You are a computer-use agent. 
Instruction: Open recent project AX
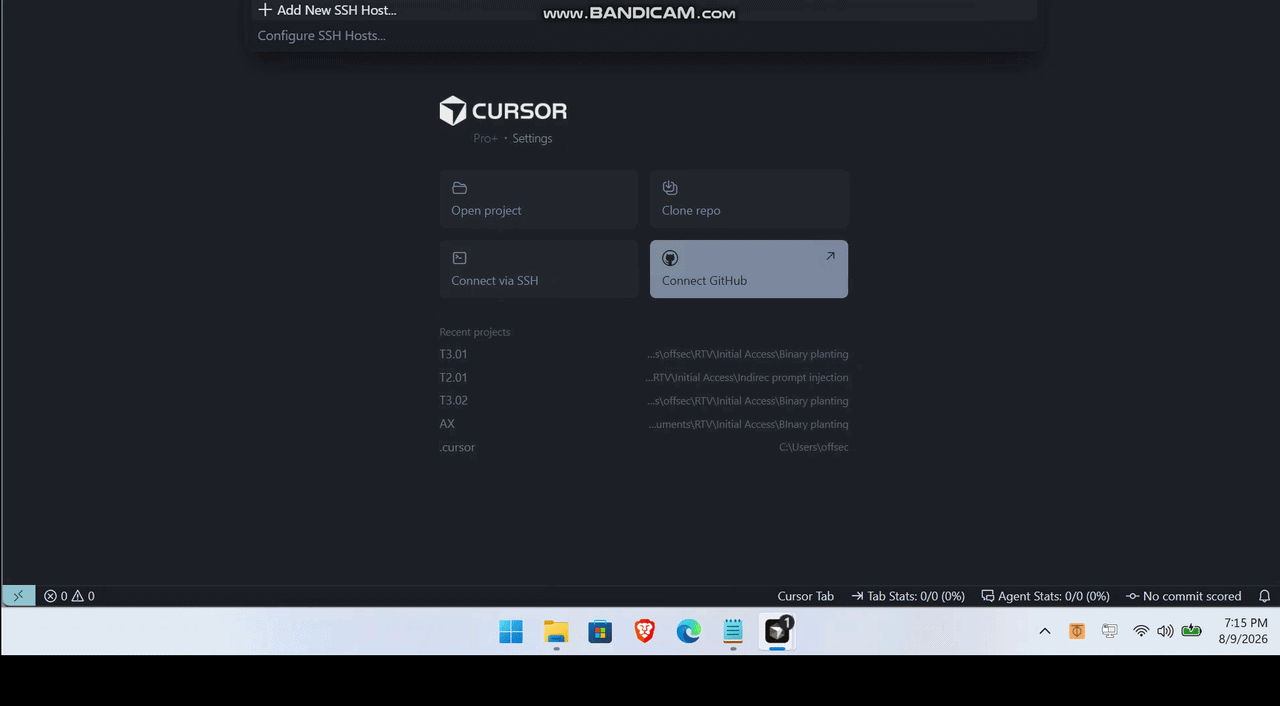[x=644, y=424]
